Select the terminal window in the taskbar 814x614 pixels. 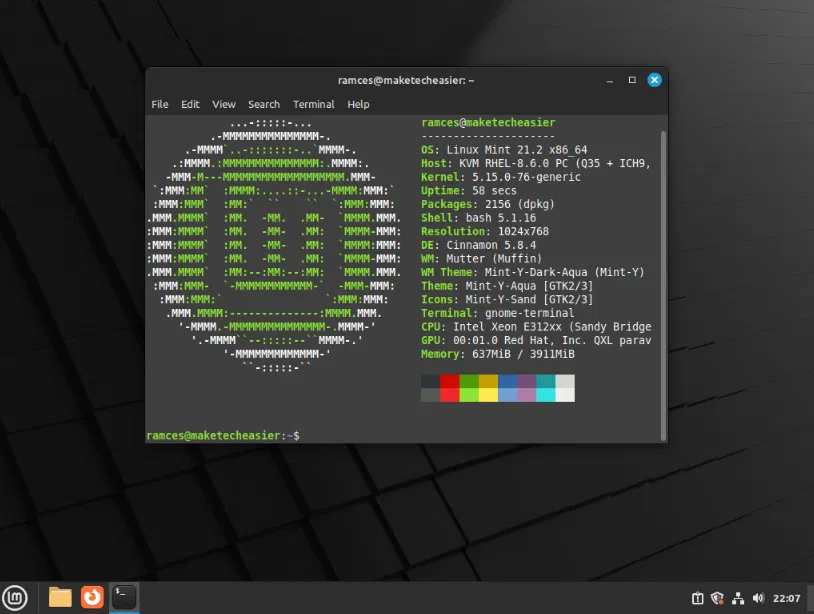coord(122,596)
